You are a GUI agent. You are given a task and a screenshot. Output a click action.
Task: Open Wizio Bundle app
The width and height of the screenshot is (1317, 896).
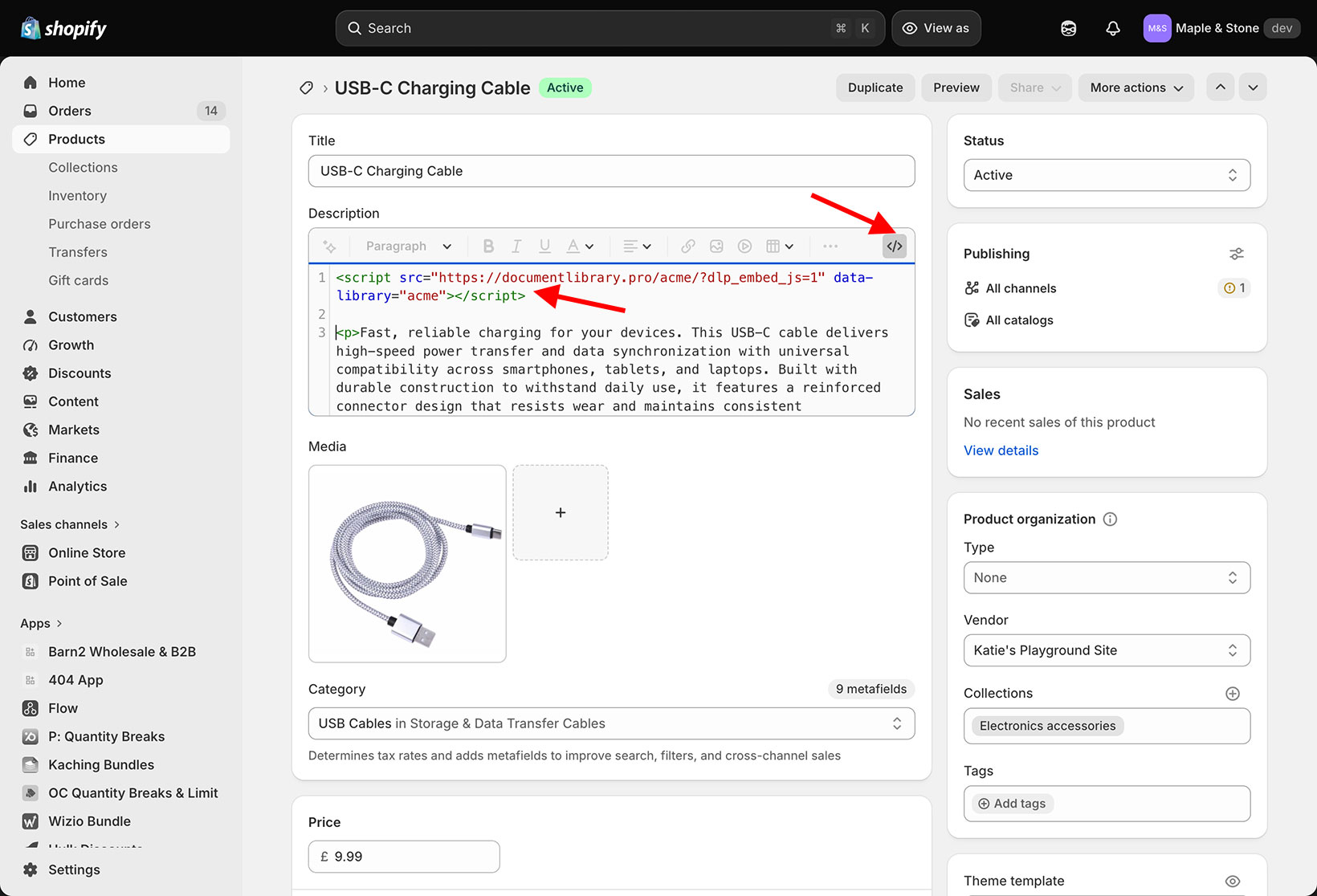120,821
